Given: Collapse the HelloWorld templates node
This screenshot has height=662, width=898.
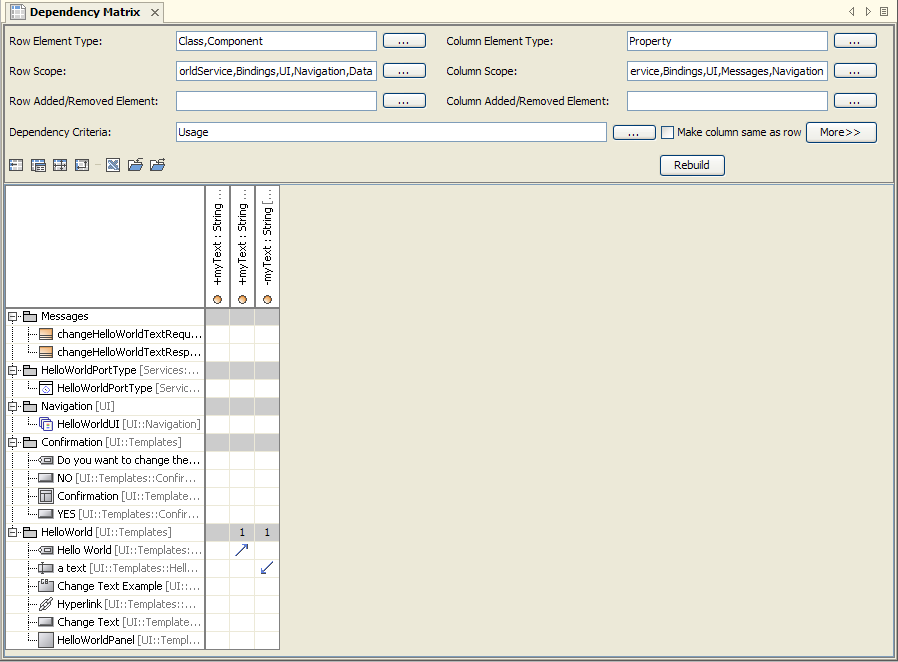Looking at the screenshot, I should pyautogui.click(x=13, y=532).
